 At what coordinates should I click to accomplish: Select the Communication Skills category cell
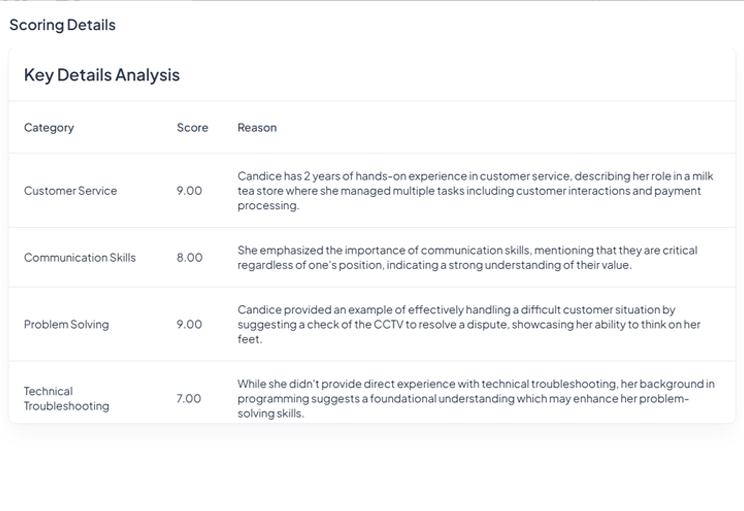80,258
